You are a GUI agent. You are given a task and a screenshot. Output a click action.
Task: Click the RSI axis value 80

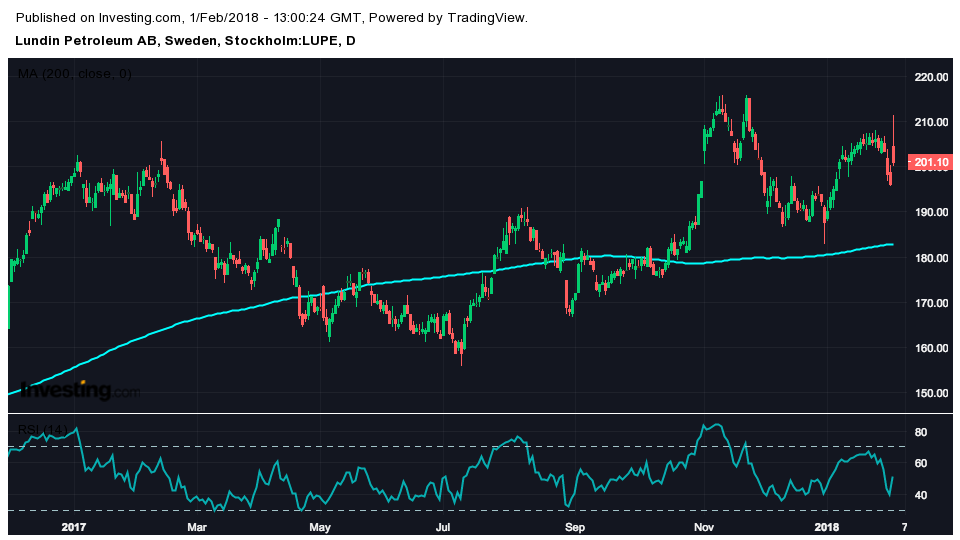(920, 432)
